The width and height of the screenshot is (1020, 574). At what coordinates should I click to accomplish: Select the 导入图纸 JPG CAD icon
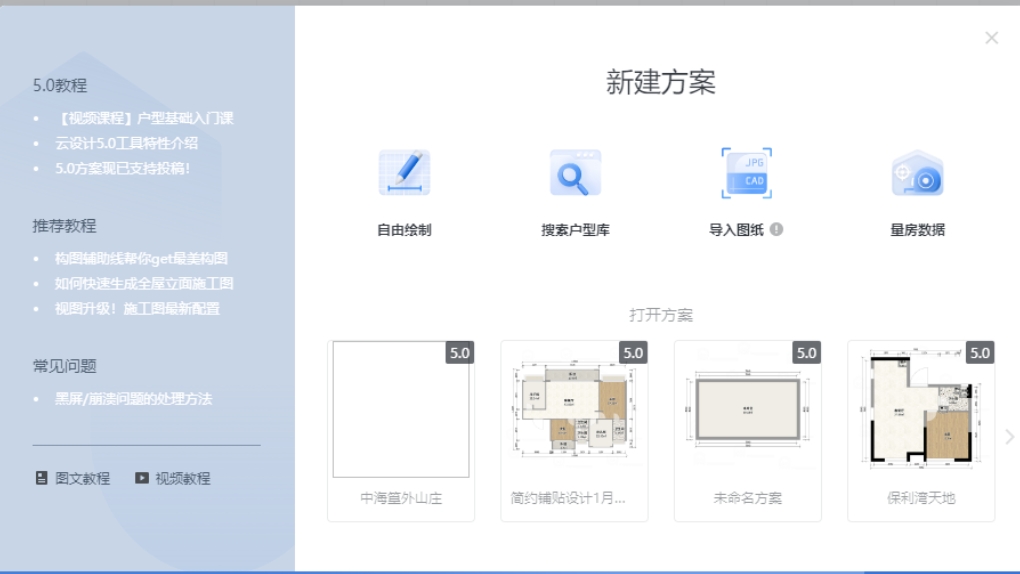click(746, 172)
